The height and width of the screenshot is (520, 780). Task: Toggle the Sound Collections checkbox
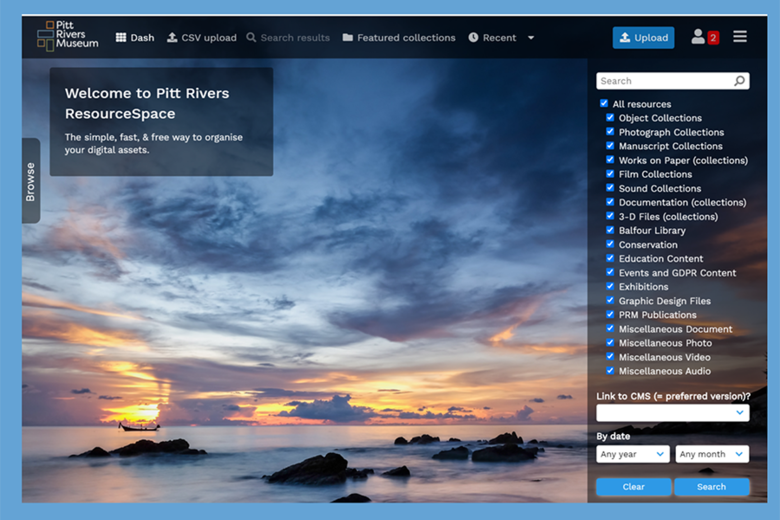pos(610,188)
